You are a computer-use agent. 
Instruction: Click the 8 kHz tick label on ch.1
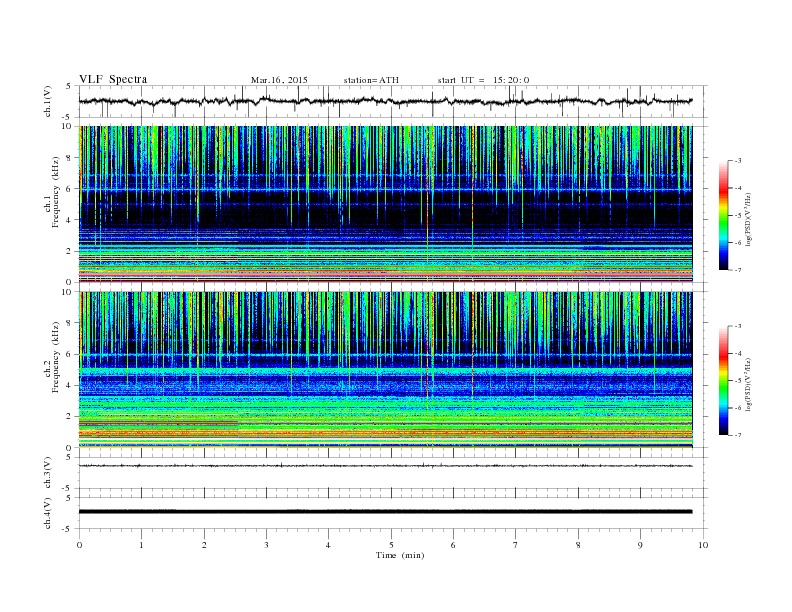point(70,158)
